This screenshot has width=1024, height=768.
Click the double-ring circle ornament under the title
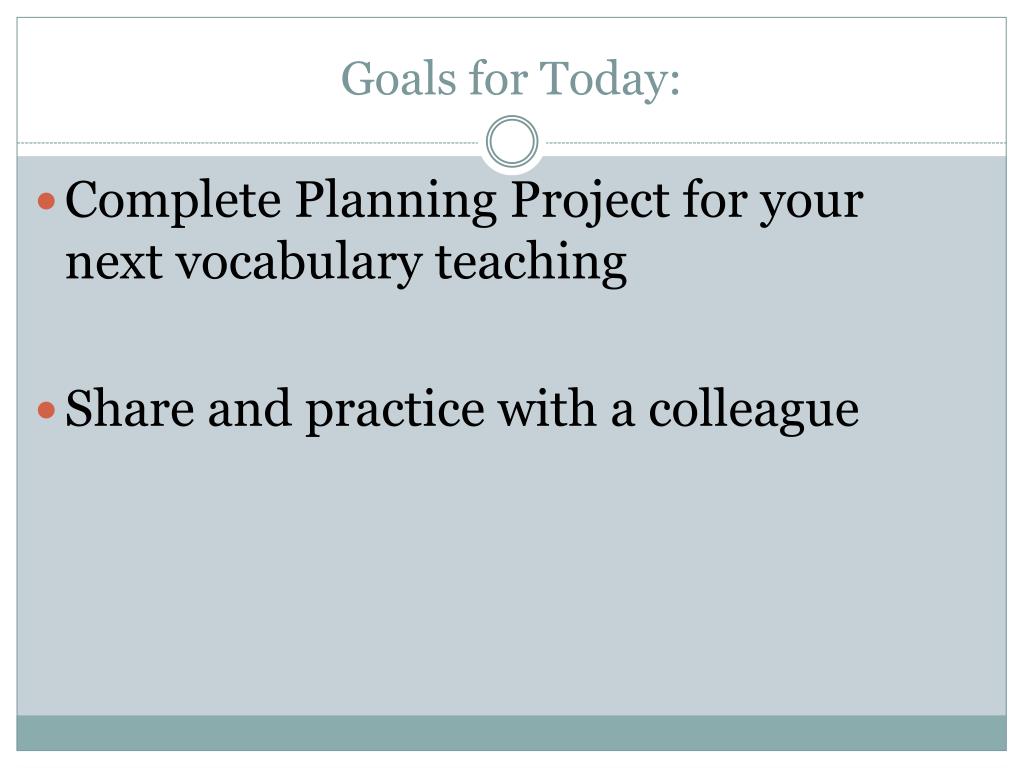point(512,141)
